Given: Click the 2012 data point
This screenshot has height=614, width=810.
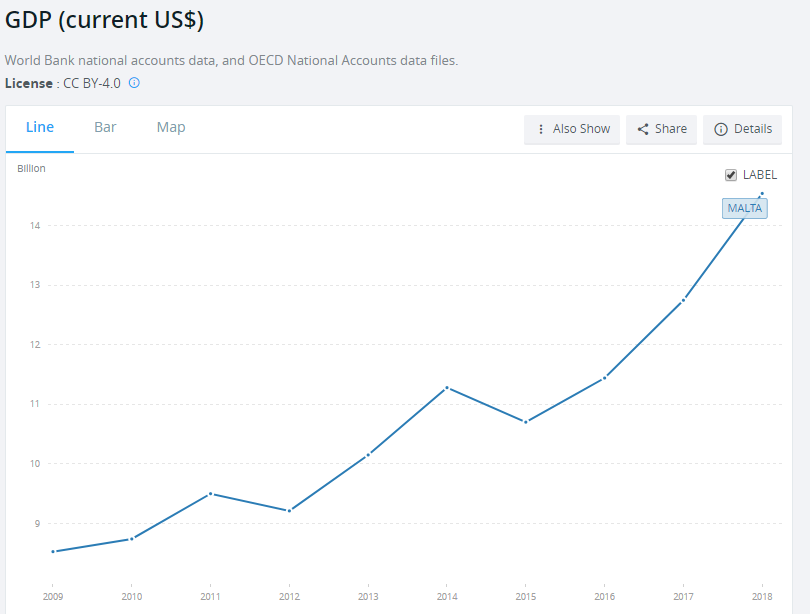Looking at the screenshot, I should click(289, 511).
